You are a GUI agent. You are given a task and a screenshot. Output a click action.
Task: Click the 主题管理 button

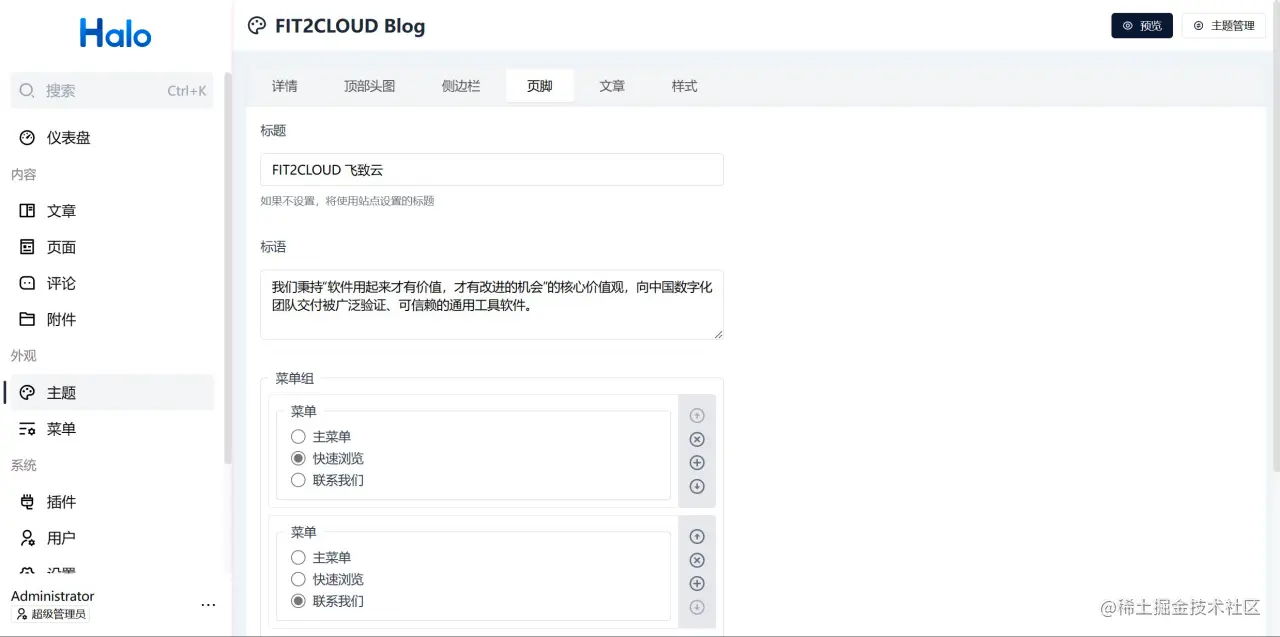pos(1224,26)
